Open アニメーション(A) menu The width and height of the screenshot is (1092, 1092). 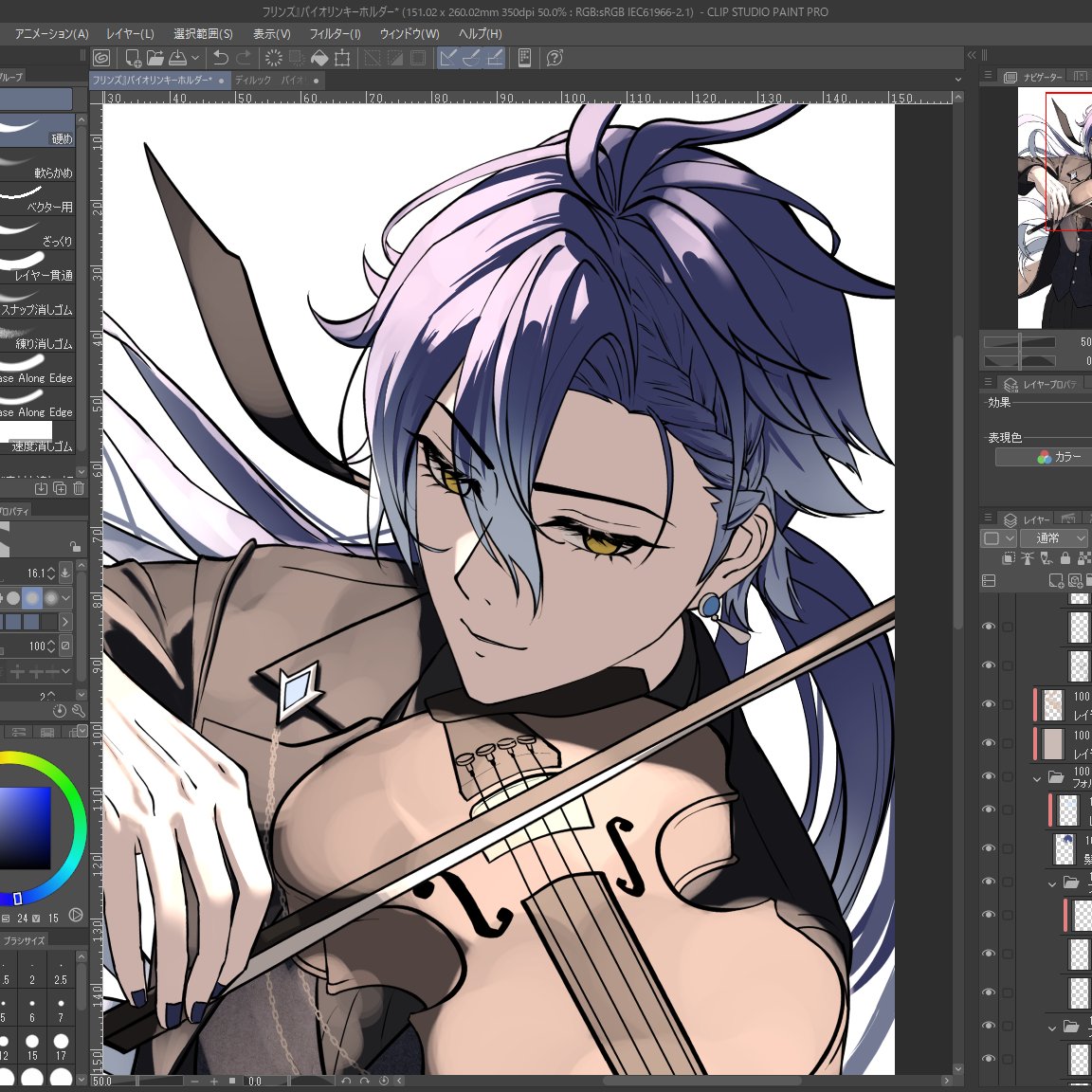tap(51, 33)
